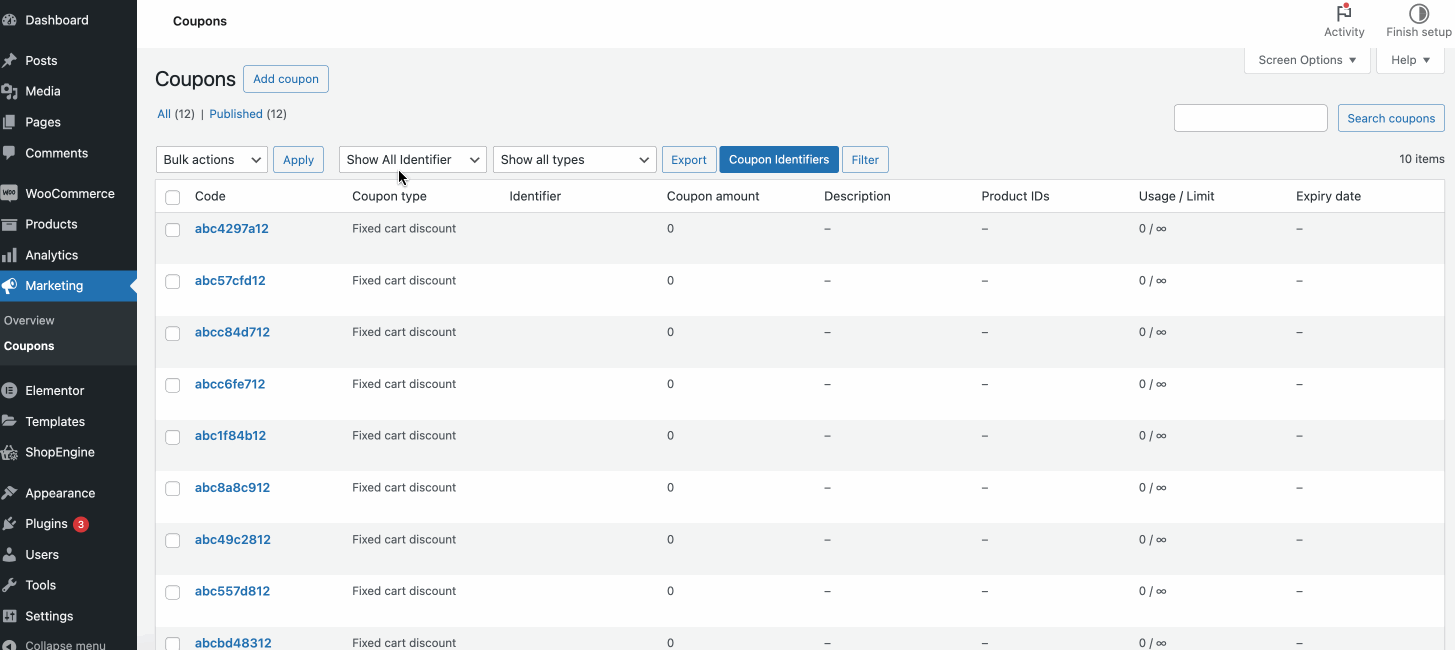Image resolution: width=1455 pixels, height=650 pixels.
Task: Check the box for coupon abc557d812
Action: point(173,592)
